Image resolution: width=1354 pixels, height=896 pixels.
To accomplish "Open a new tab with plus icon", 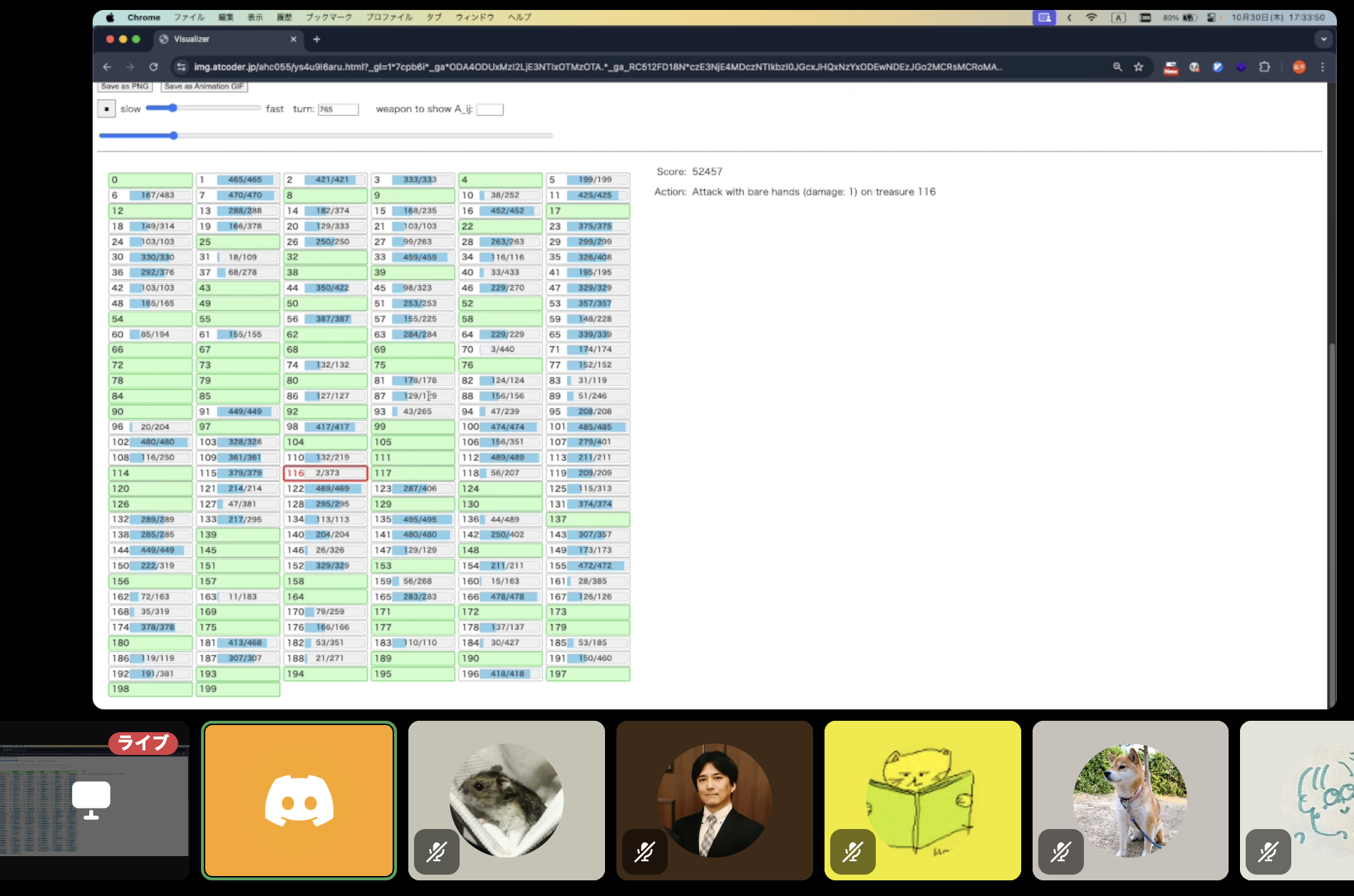I will point(316,39).
